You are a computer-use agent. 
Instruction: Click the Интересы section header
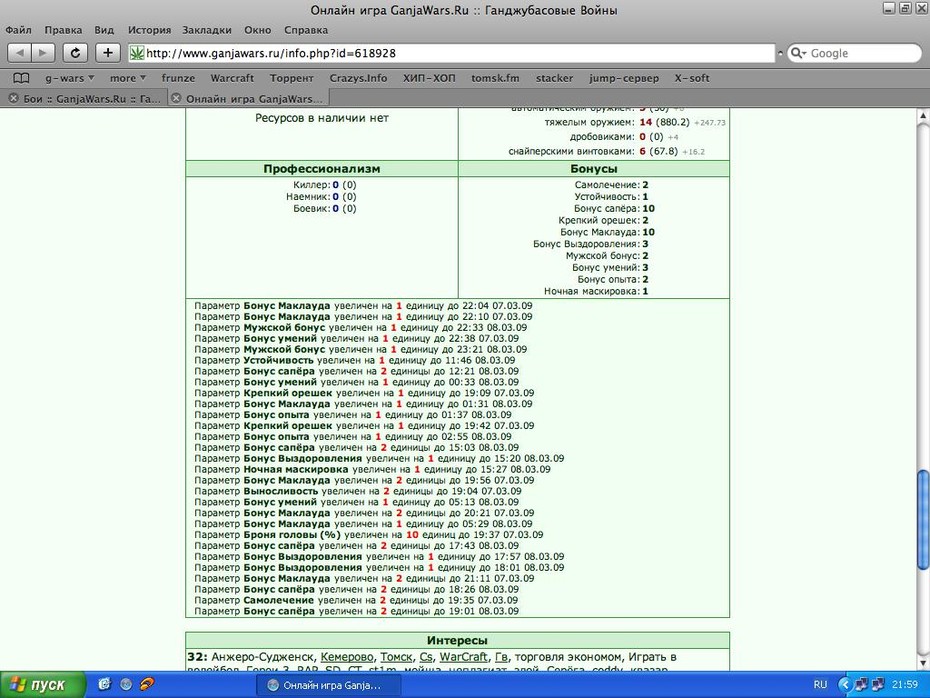coord(457,640)
